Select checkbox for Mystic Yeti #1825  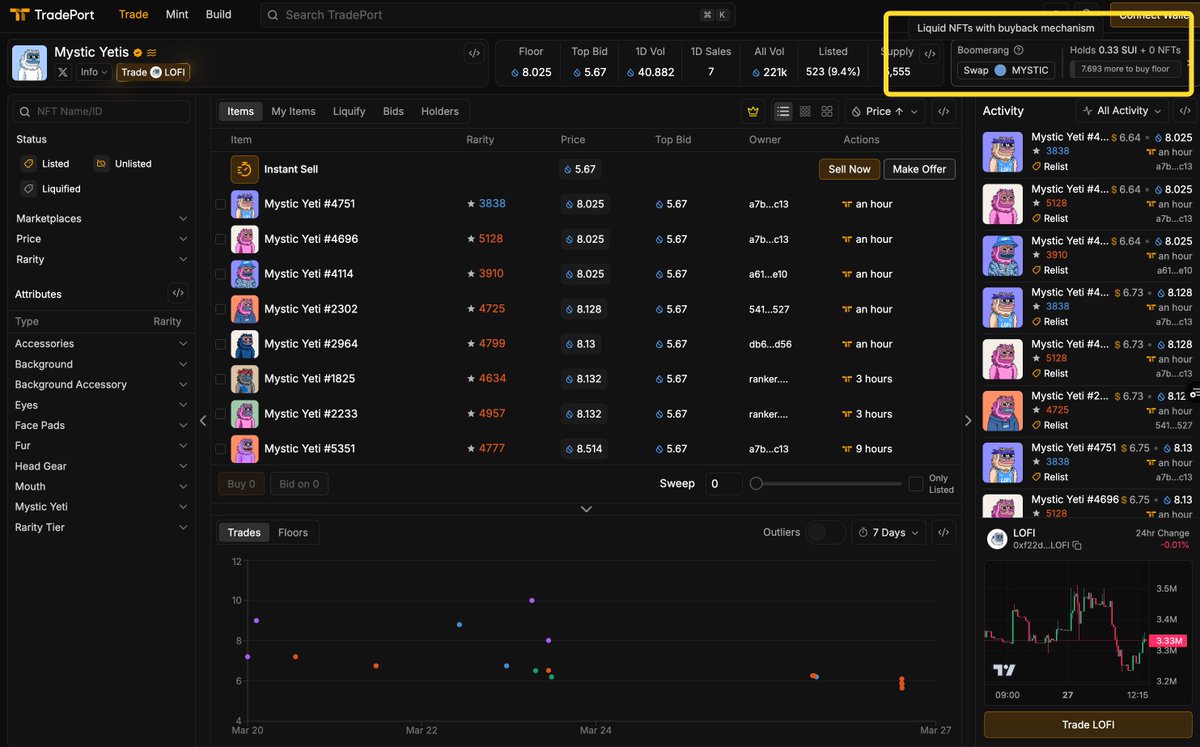point(220,379)
